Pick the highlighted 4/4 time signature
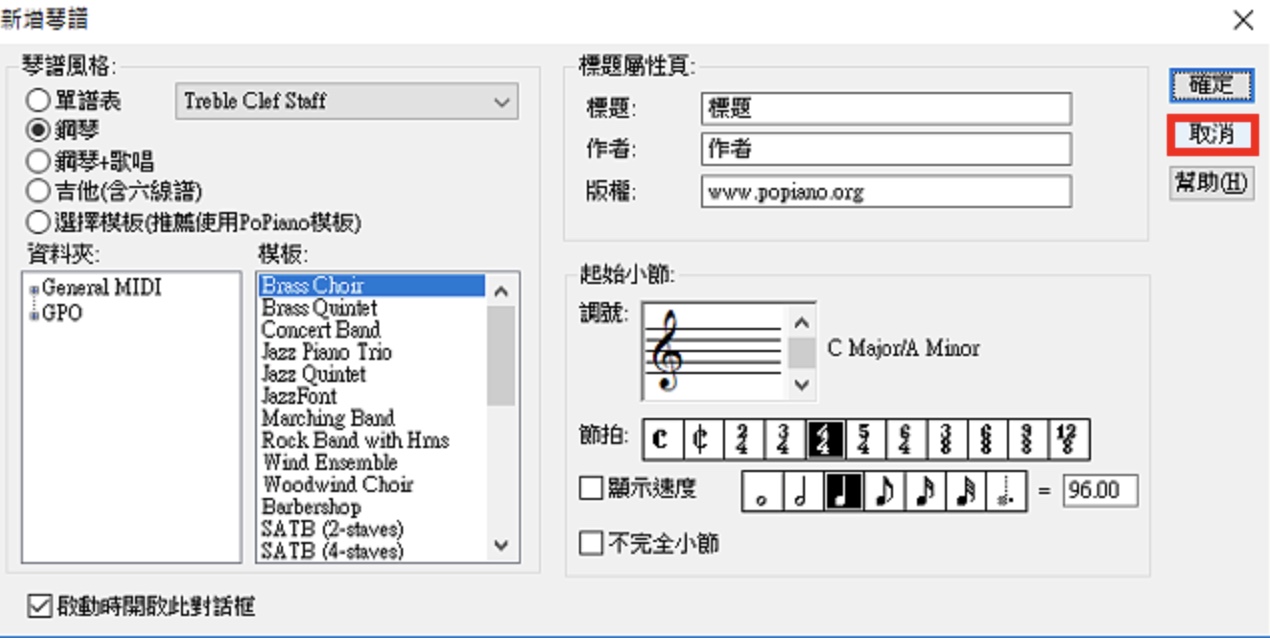Image resolution: width=1270 pixels, height=644 pixels. (x=825, y=439)
